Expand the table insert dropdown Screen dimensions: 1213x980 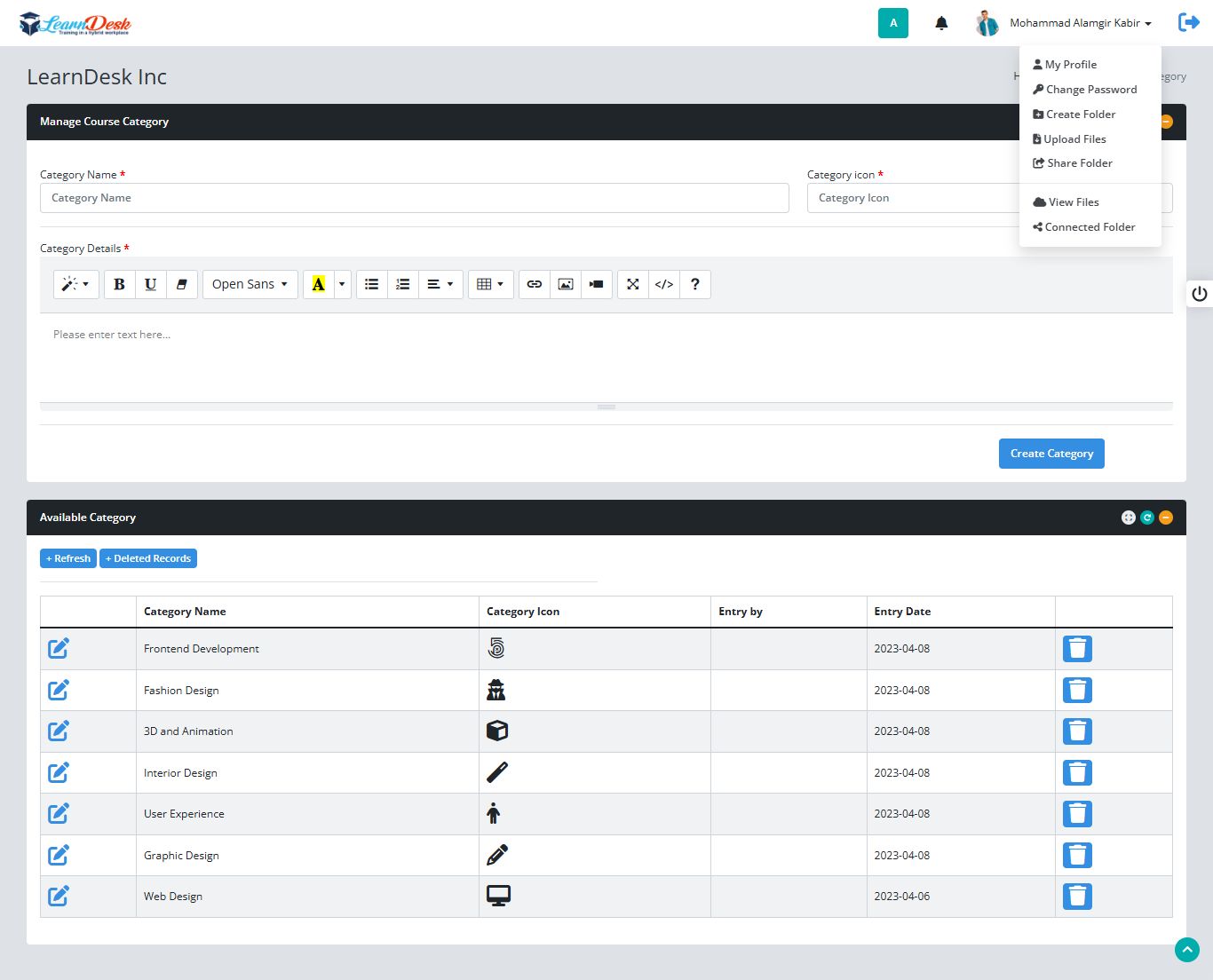pos(490,284)
